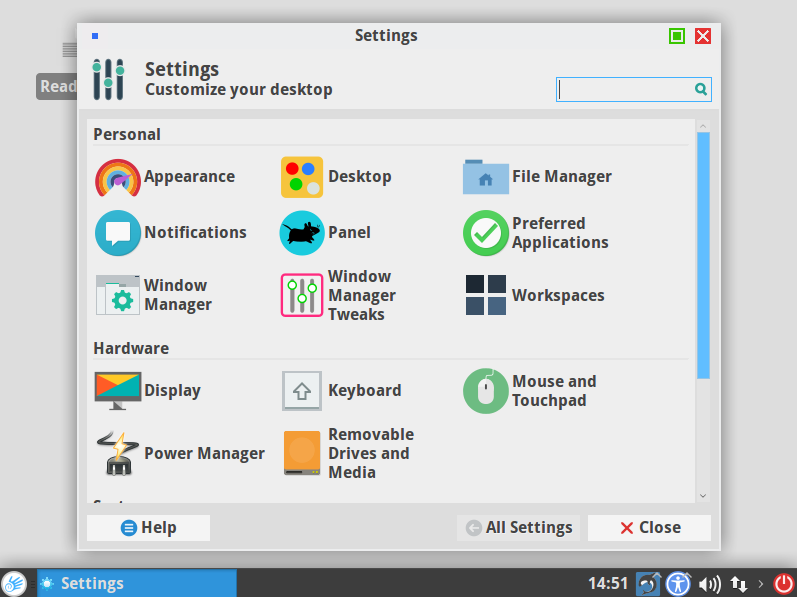This screenshot has height=597, width=797.
Task: Click the volume icon in taskbar
Action: pyautogui.click(x=709, y=583)
